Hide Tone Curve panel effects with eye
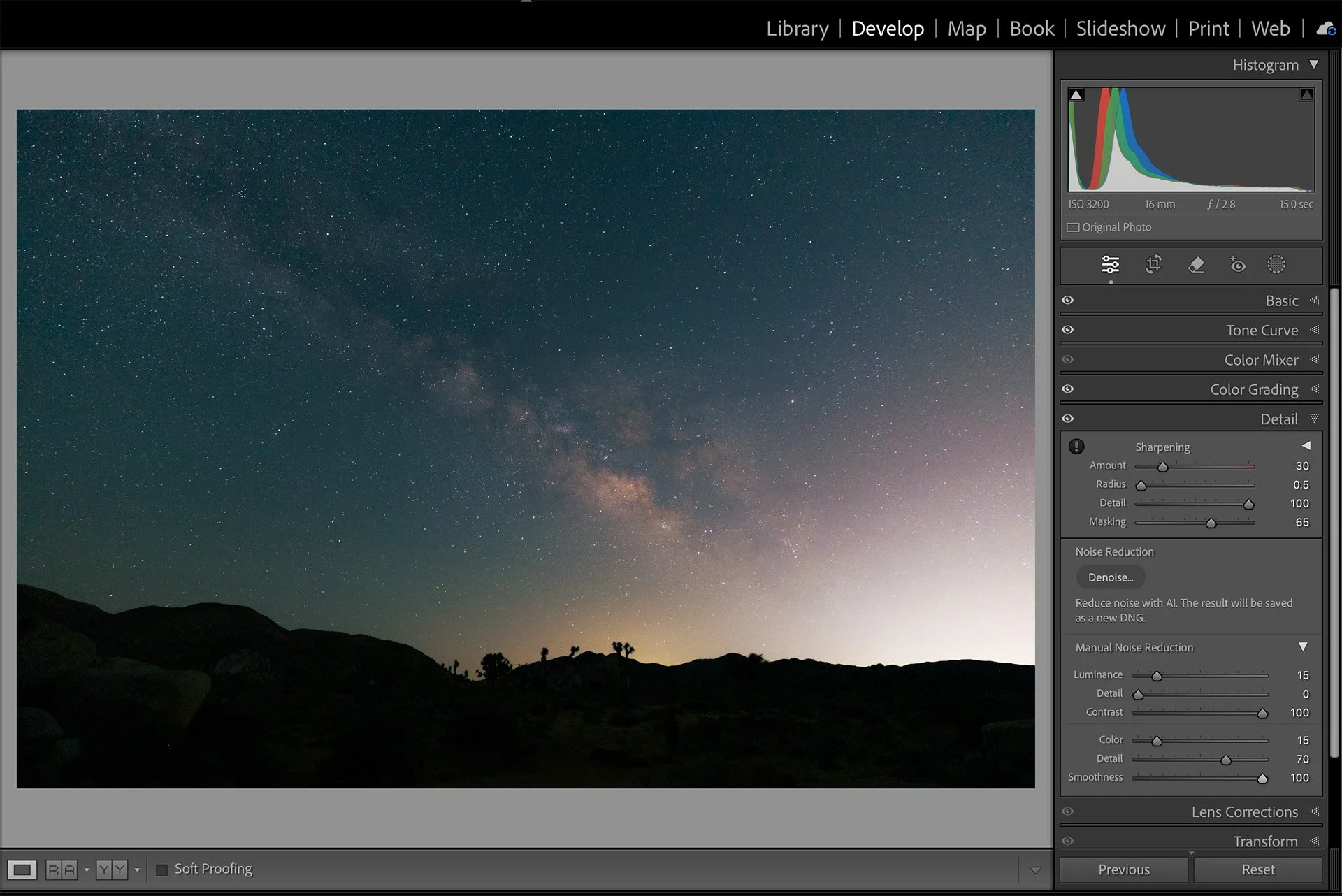This screenshot has width=1342, height=896. (1067, 330)
